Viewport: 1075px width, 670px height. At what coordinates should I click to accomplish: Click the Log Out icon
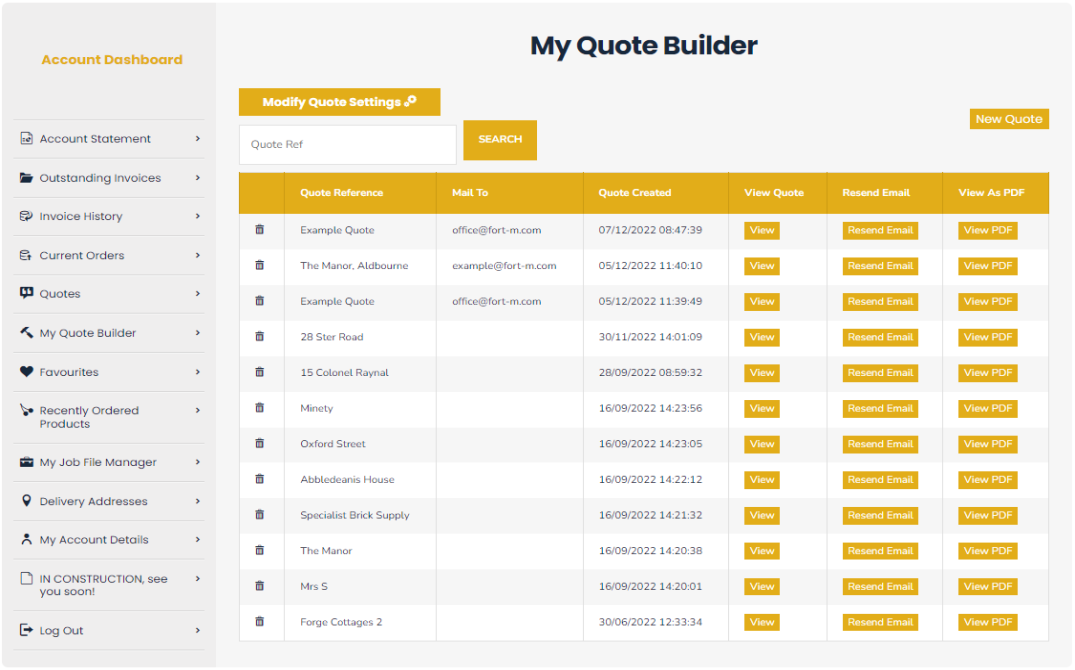26,630
